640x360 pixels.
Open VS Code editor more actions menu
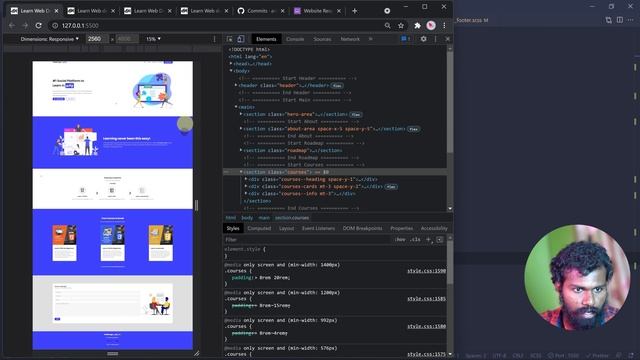(631, 20)
